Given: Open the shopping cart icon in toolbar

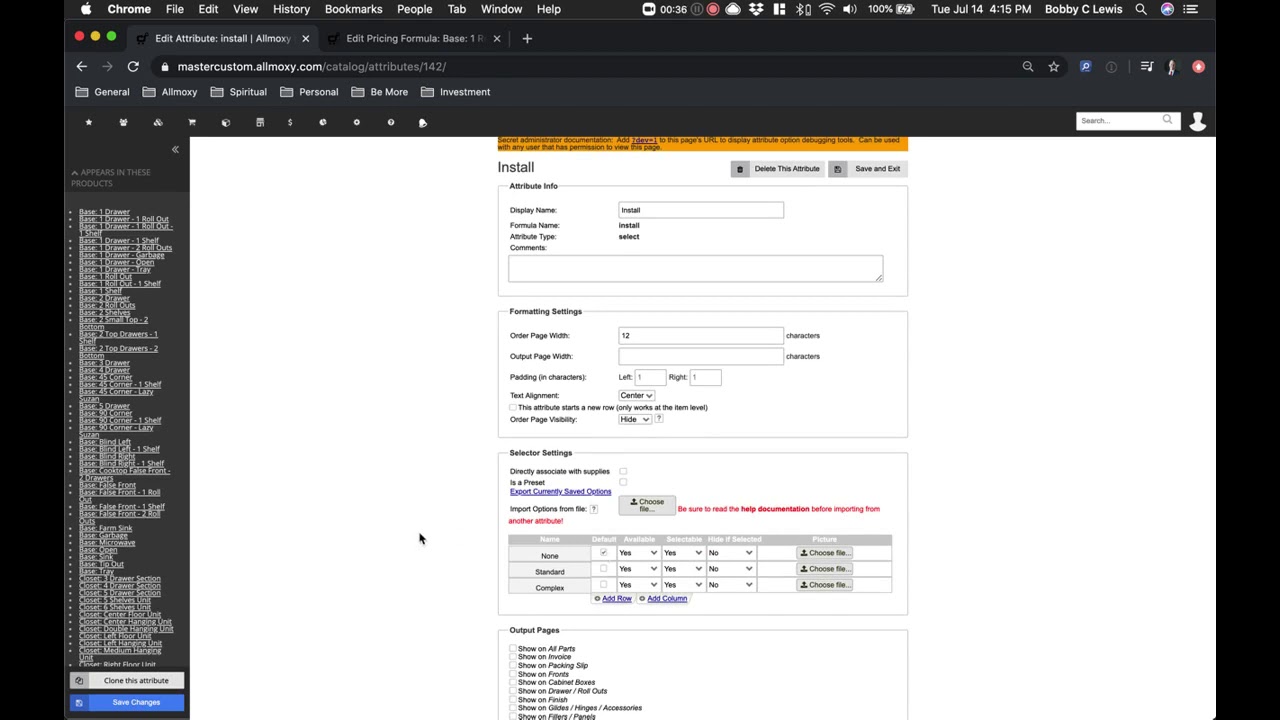Looking at the screenshot, I should (192, 122).
